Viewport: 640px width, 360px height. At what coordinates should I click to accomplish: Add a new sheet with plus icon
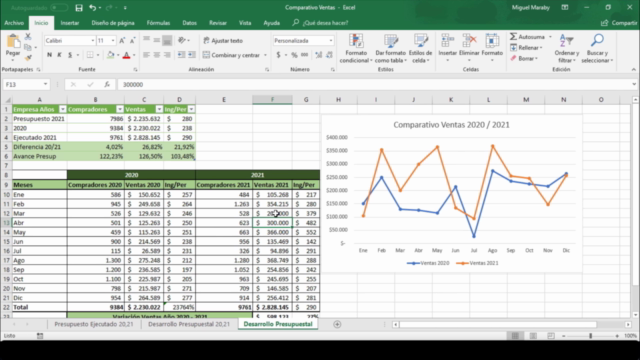pyautogui.click(x=337, y=324)
